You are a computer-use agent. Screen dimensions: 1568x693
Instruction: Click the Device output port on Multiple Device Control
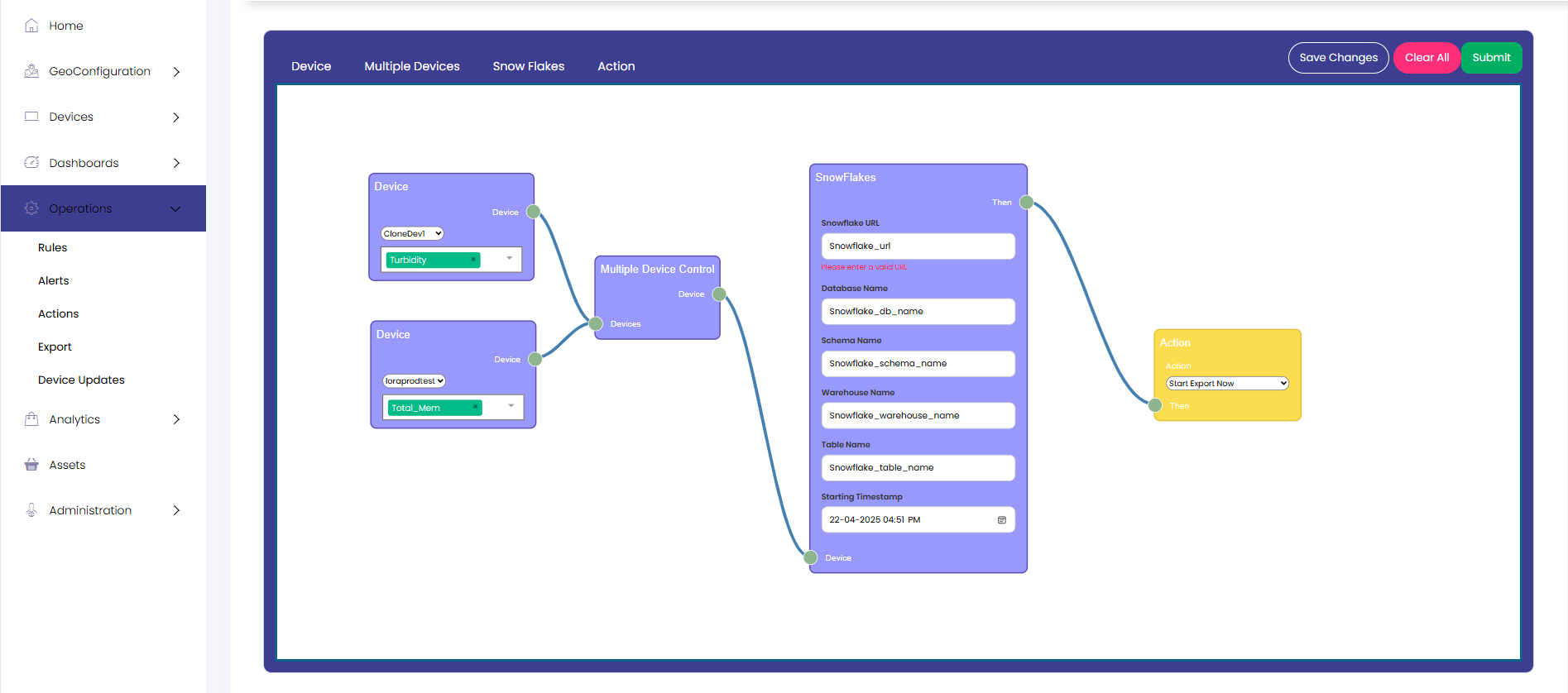tap(719, 294)
